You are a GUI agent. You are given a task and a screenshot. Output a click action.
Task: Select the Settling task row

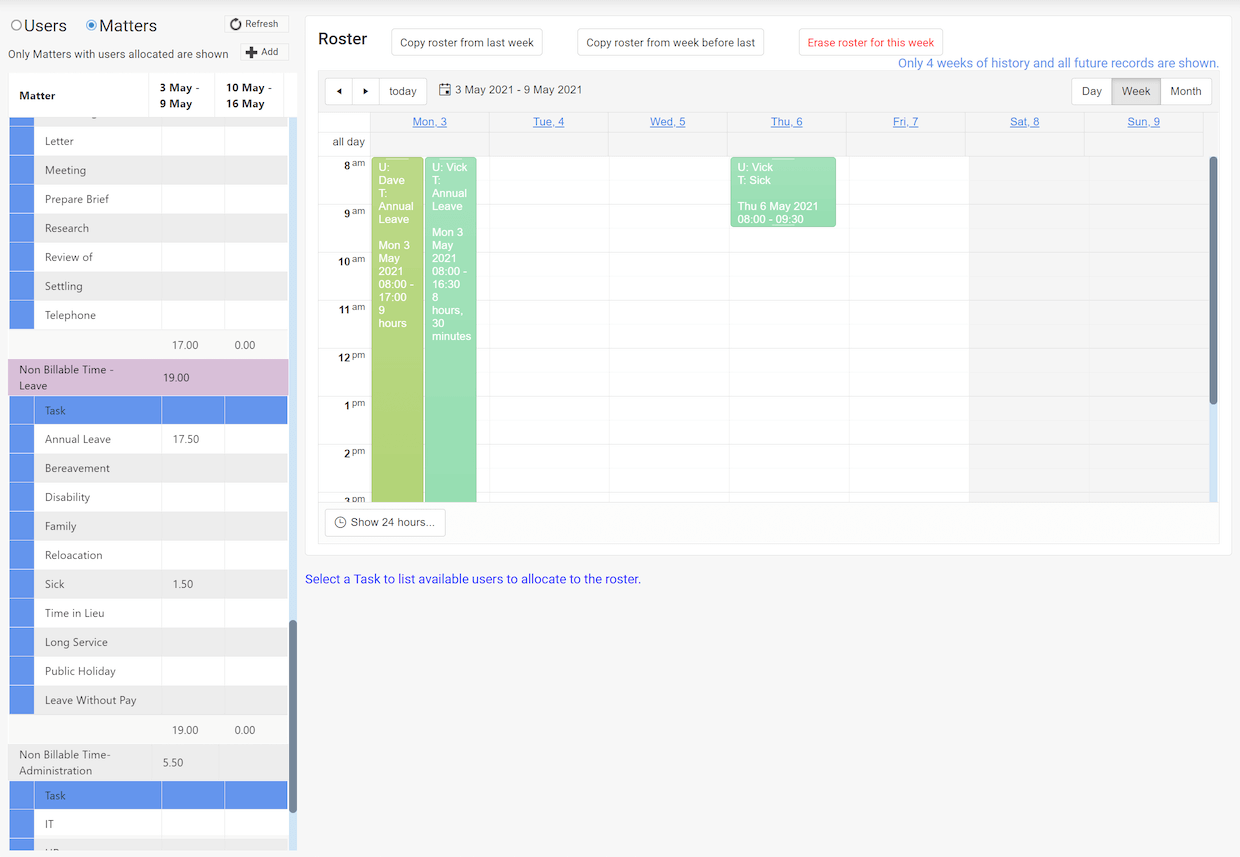[148, 286]
